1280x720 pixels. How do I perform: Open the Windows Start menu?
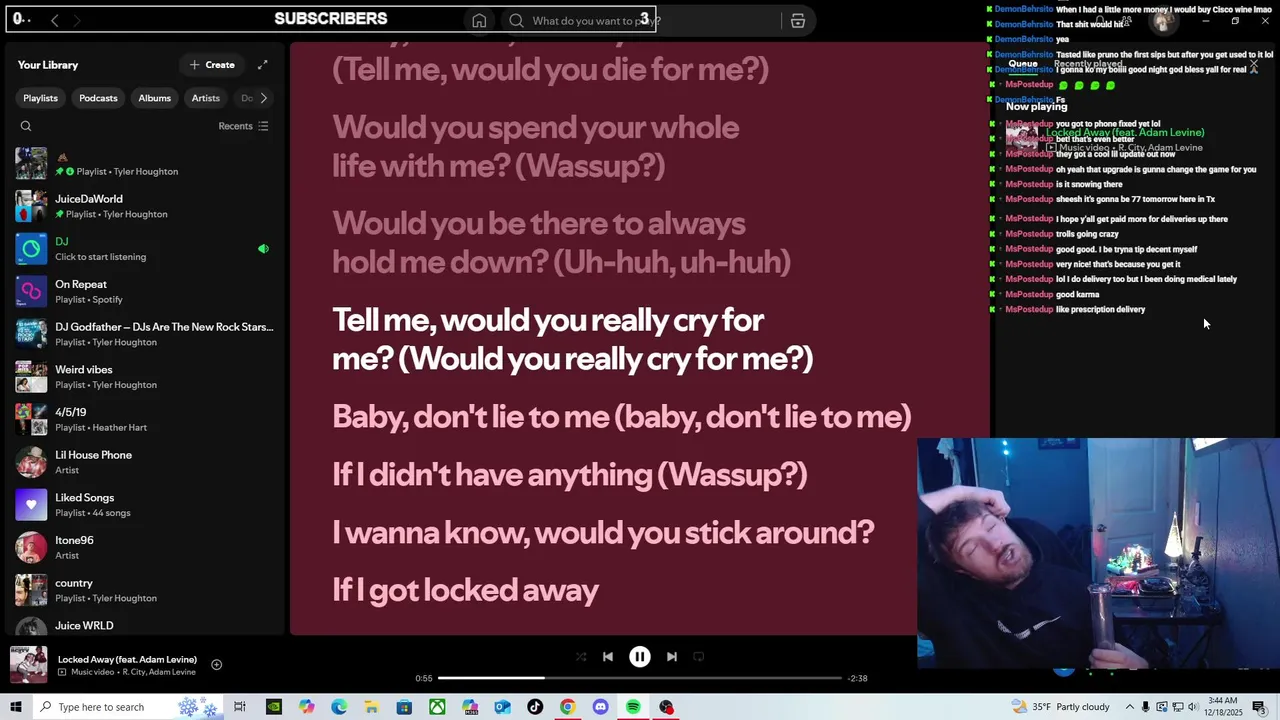pyautogui.click(x=16, y=707)
